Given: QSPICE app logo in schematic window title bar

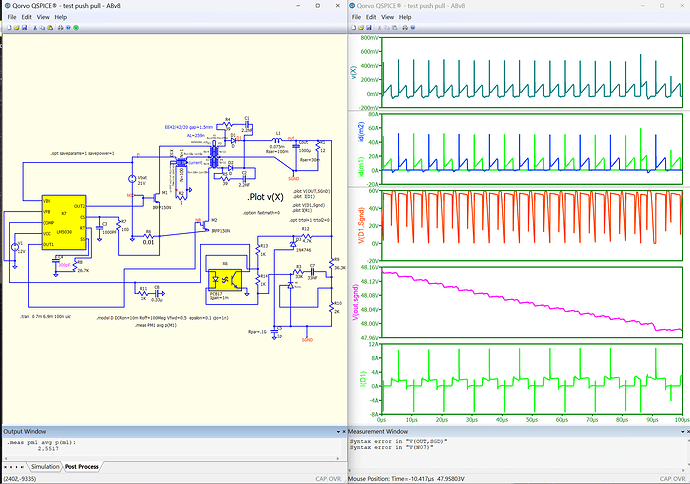Looking at the screenshot, I should tap(7, 6).
